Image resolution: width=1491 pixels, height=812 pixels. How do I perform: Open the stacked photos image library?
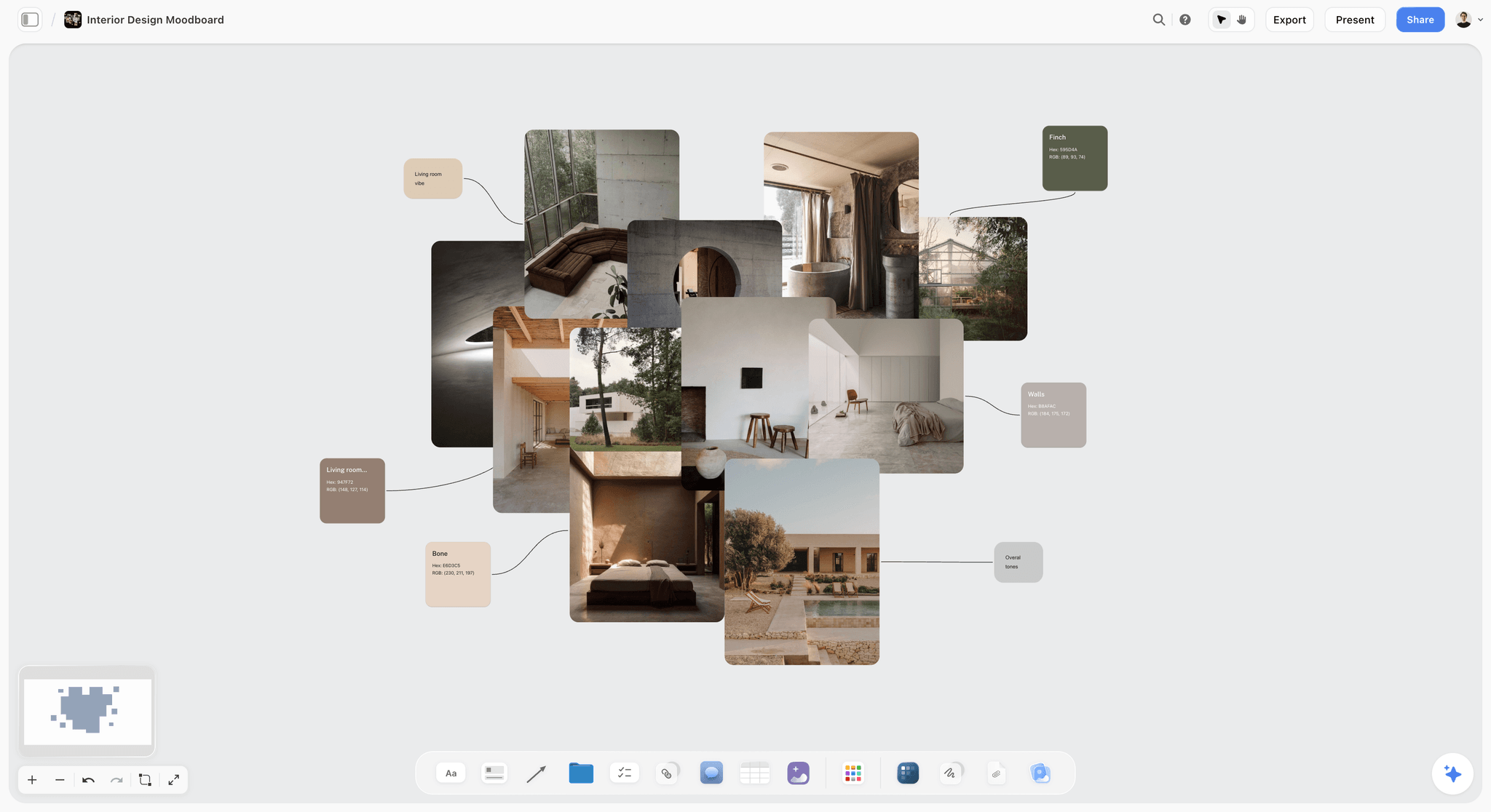point(1040,773)
